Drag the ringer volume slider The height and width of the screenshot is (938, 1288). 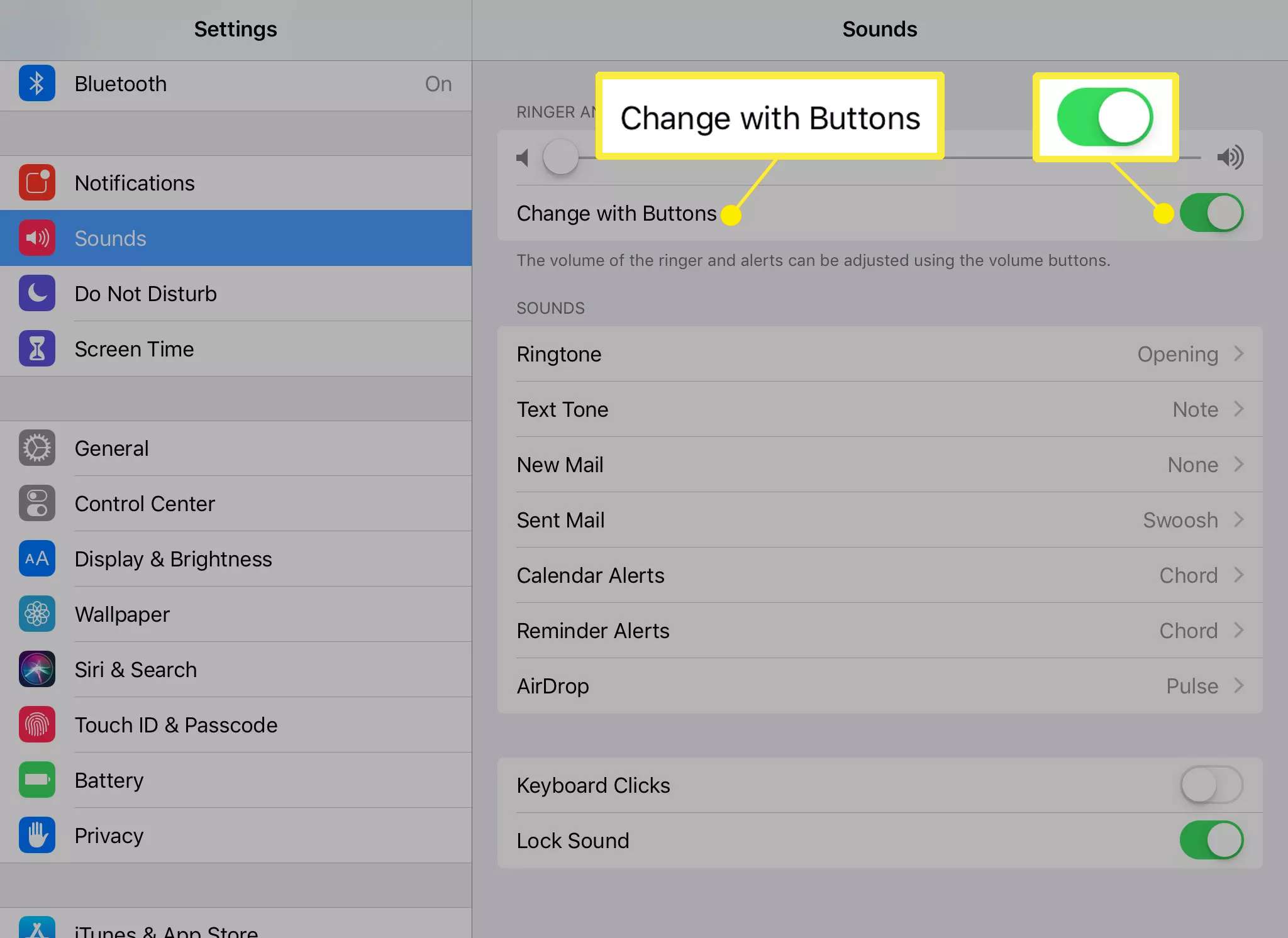tap(563, 157)
